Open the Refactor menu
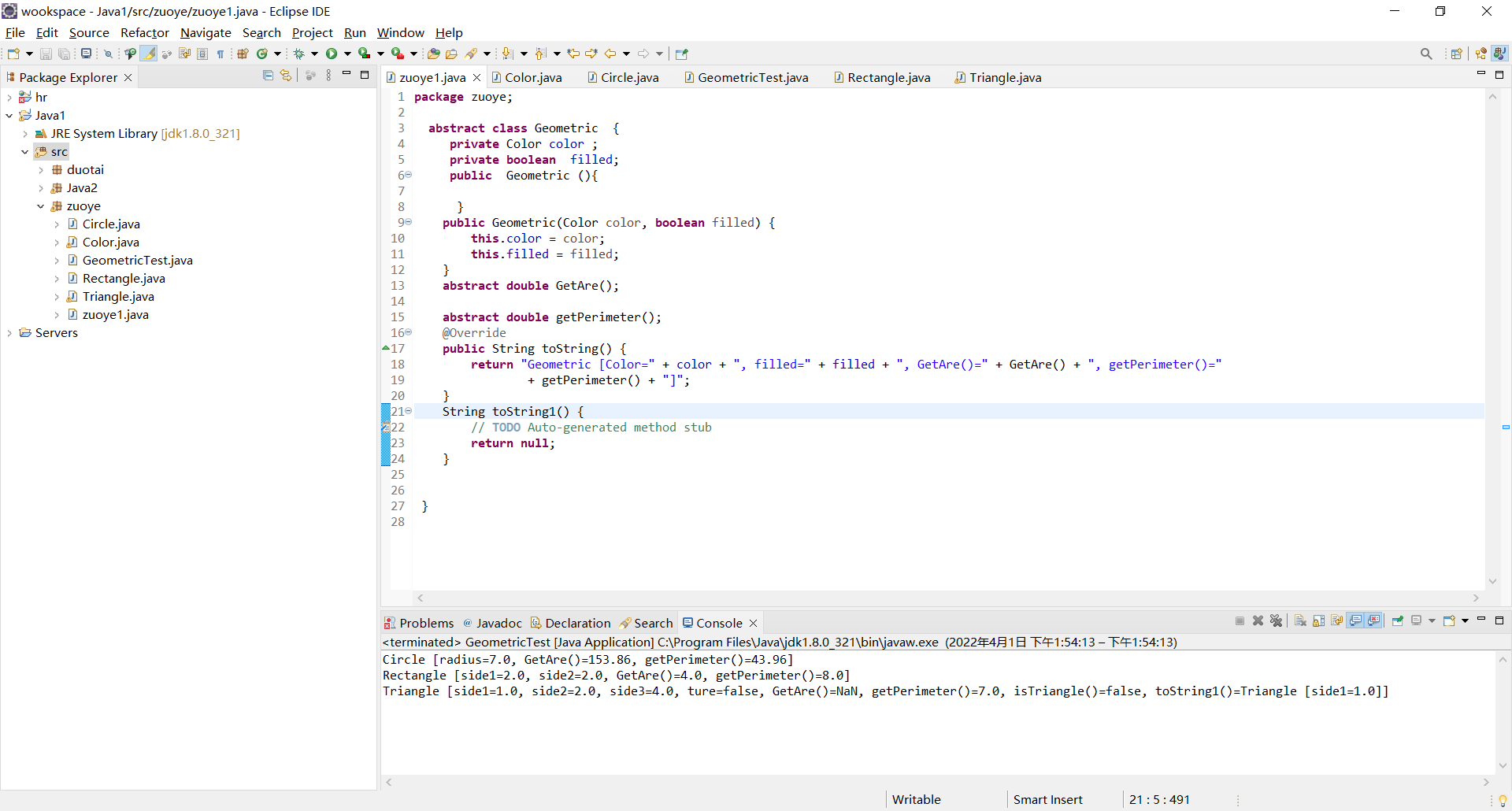This screenshot has width=1512, height=811. pyautogui.click(x=144, y=33)
